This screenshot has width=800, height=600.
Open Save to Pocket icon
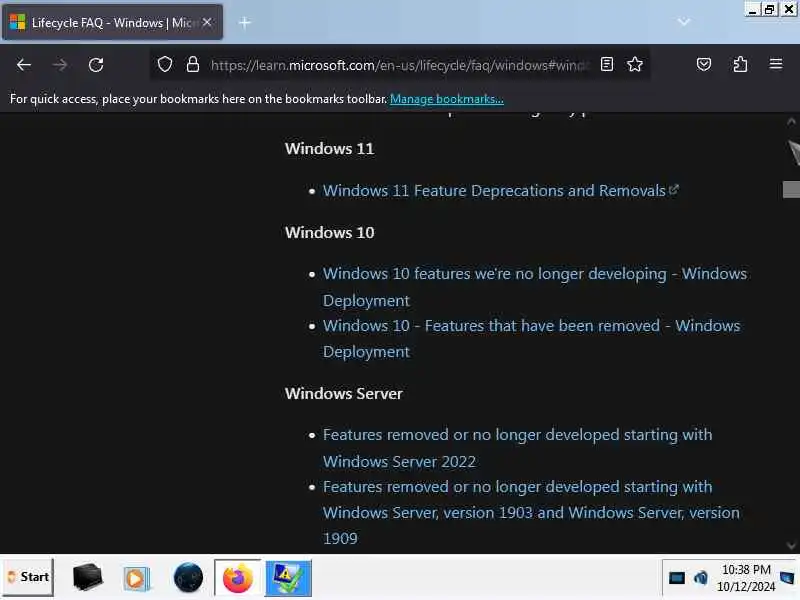click(704, 64)
